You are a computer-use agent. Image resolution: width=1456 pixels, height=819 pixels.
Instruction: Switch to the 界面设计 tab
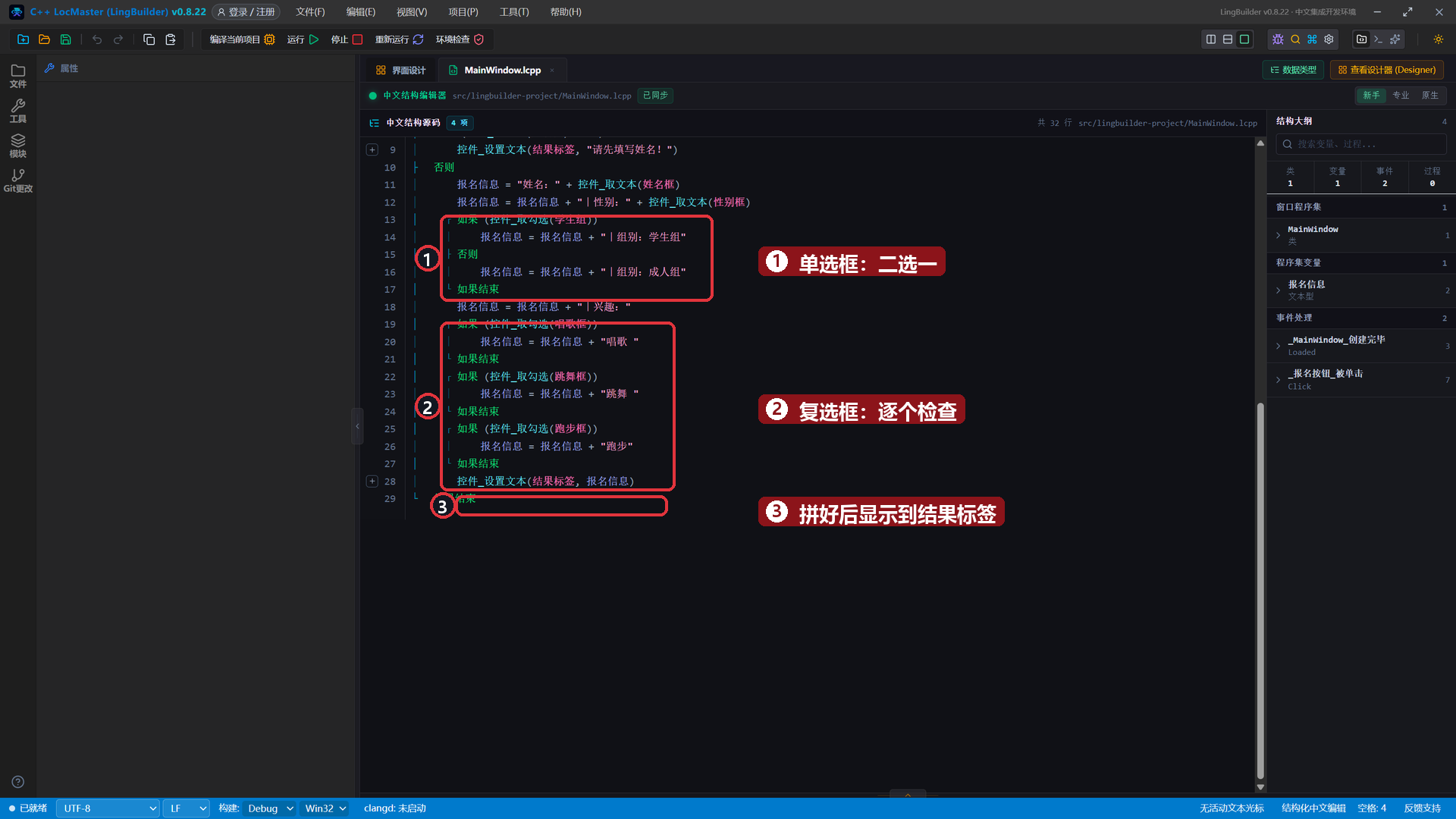[400, 70]
